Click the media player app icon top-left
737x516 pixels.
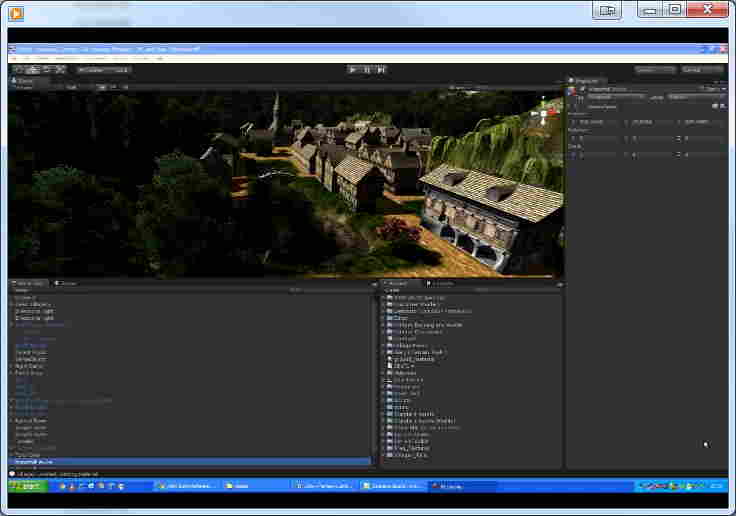pyautogui.click(x=16, y=13)
